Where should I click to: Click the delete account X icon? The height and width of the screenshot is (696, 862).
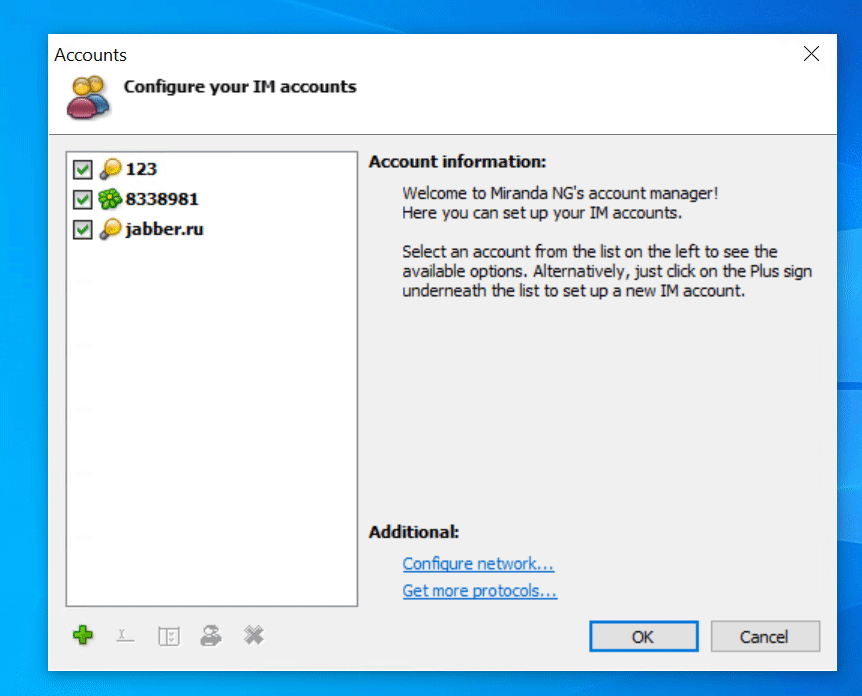coord(254,636)
